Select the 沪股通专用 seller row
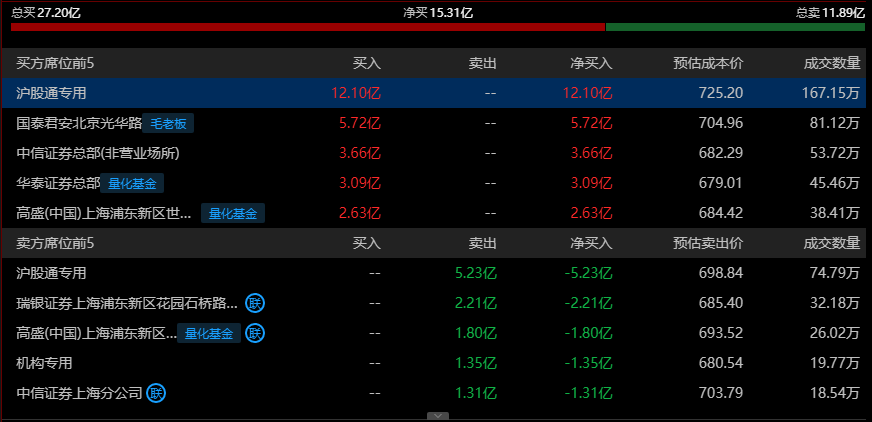Viewport: 872px width, 422px height. 52,273
